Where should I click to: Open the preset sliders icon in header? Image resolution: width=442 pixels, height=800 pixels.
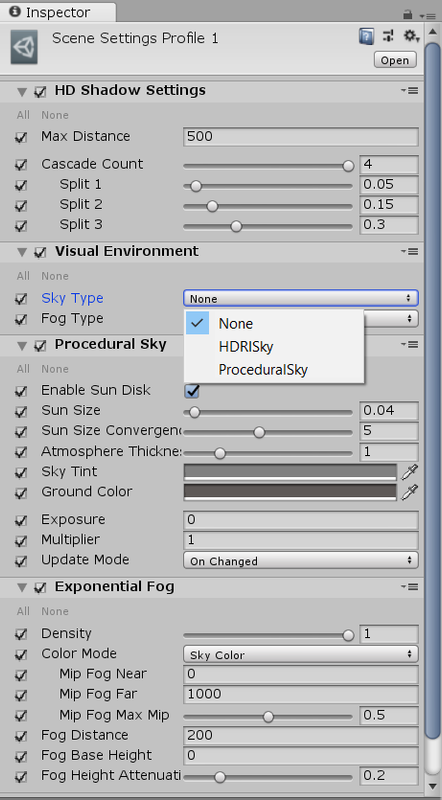coord(388,36)
